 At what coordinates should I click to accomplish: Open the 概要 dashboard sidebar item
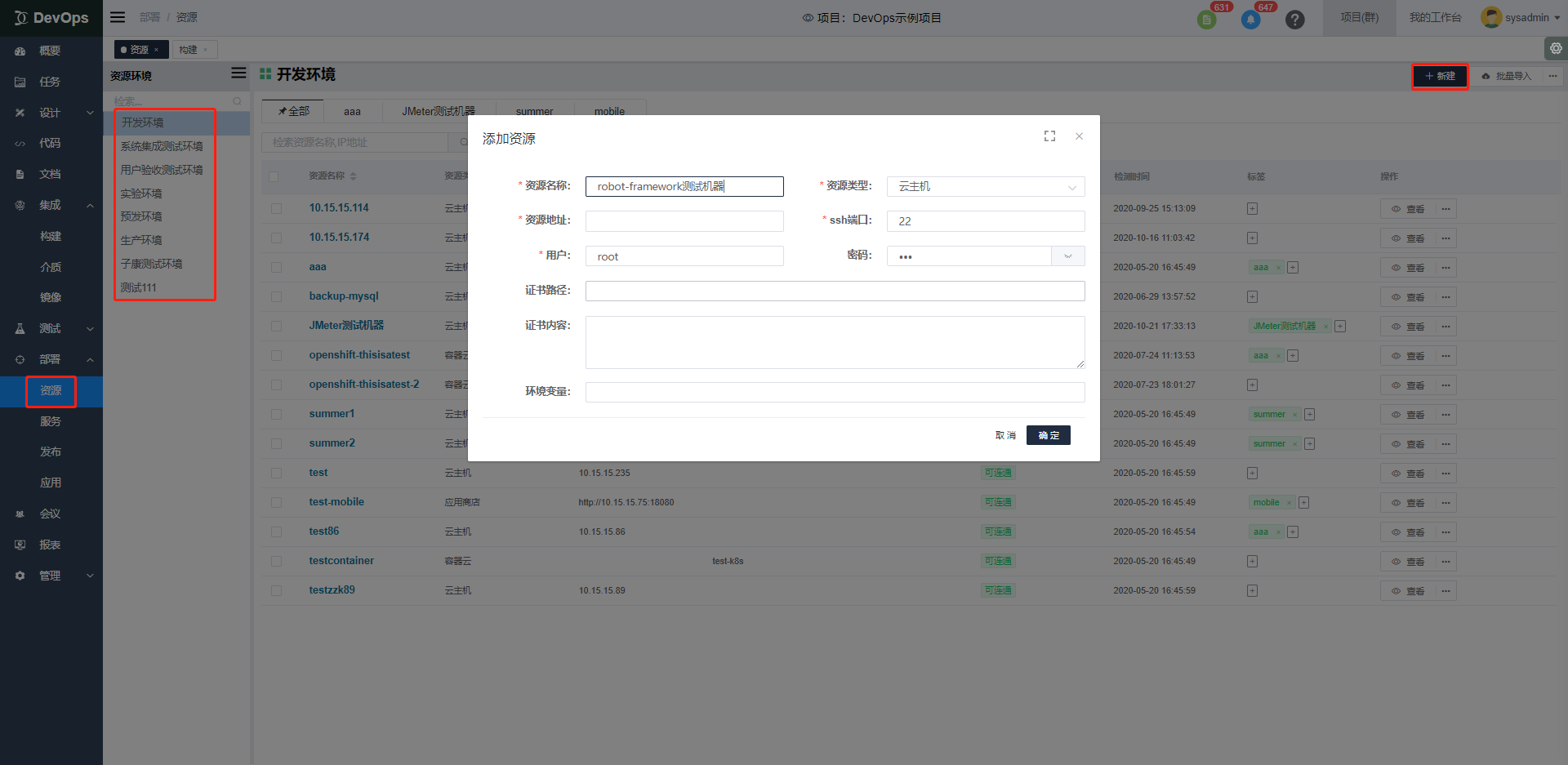tap(51, 51)
